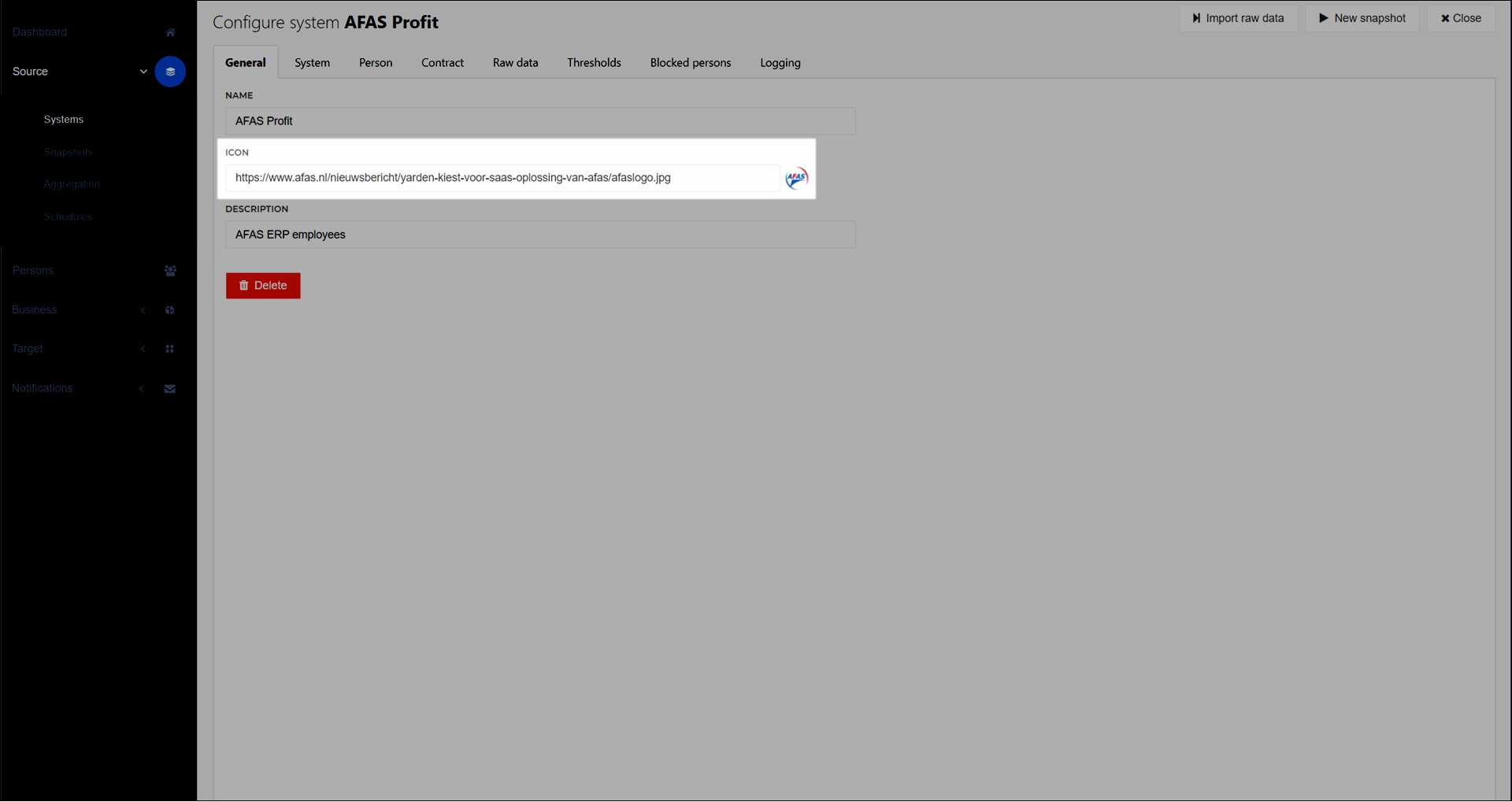Close the system configuration

point(1461,18)
